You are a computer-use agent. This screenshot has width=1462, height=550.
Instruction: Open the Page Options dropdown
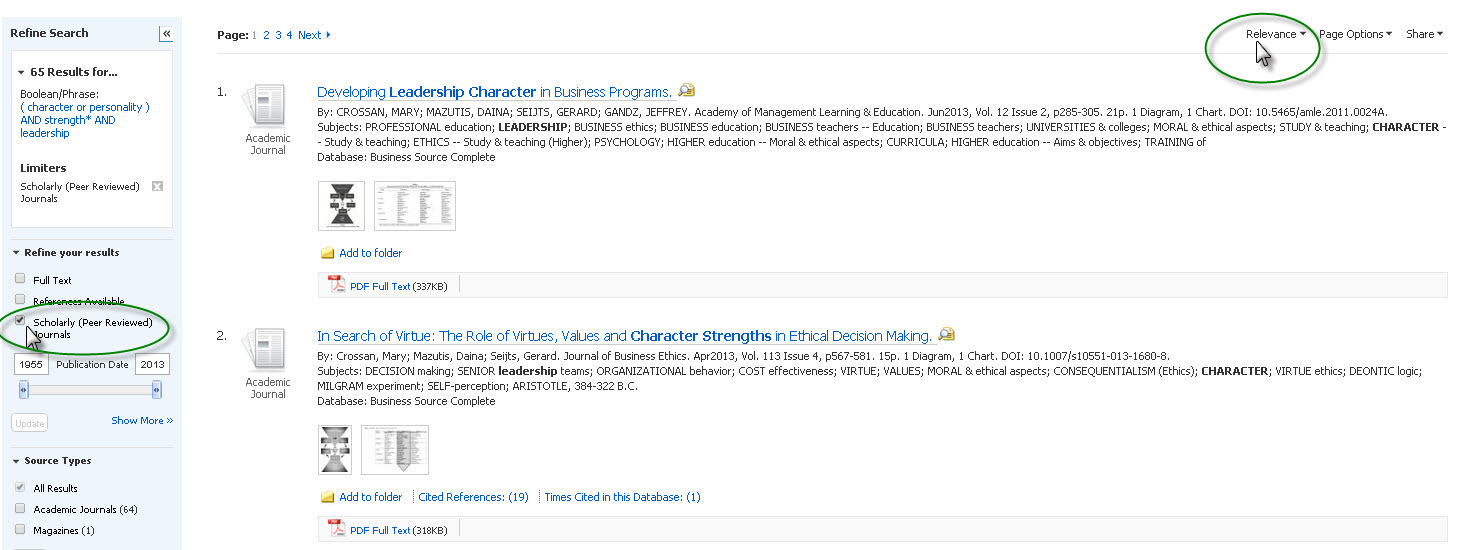[x=1355, y=34]
